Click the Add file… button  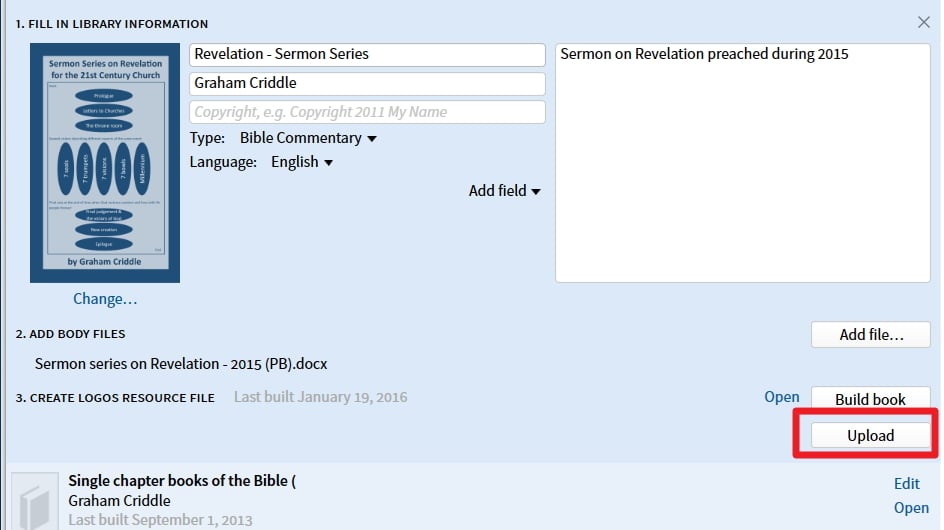coord(871,334)
